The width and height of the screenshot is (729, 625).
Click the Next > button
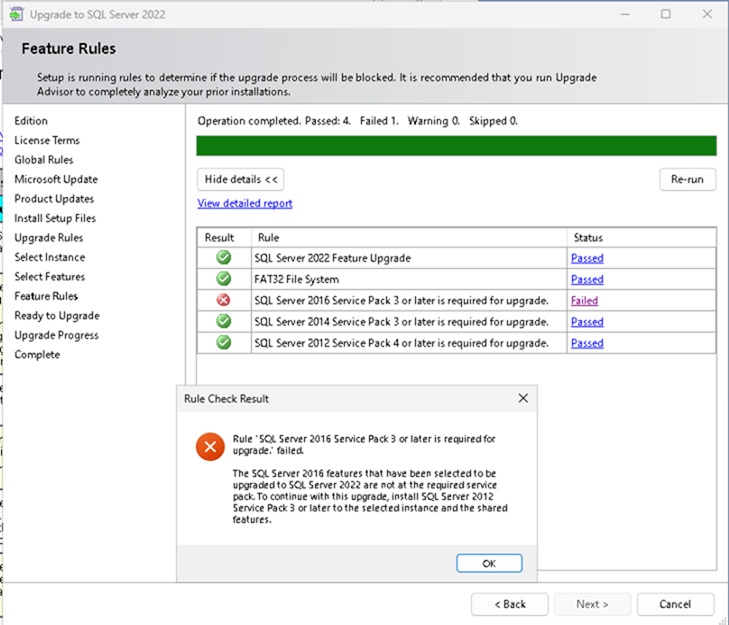[592, 604]
